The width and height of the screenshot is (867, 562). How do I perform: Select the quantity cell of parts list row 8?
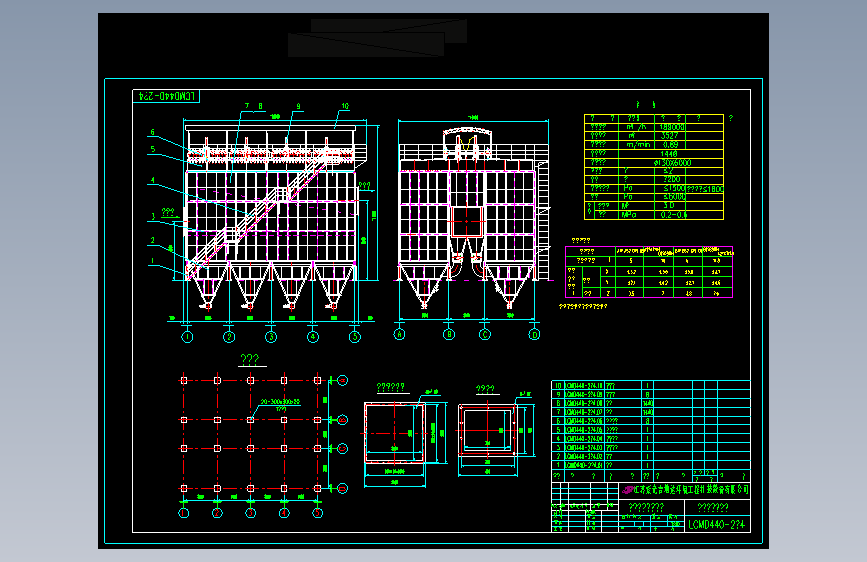[647, 403]
